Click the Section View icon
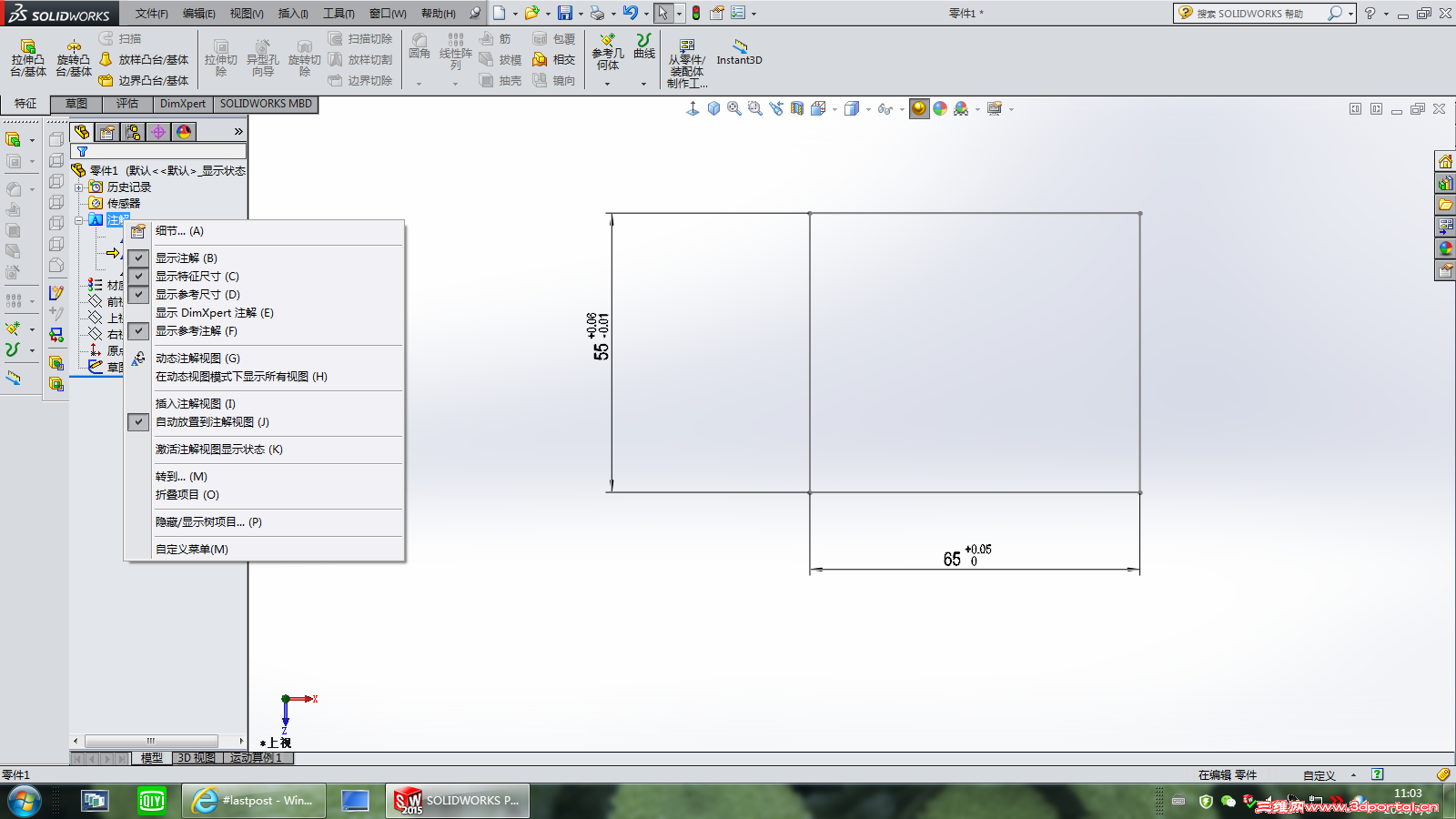Image resolution: width=1456 pixels, height=819 pixels. point(797,109)
